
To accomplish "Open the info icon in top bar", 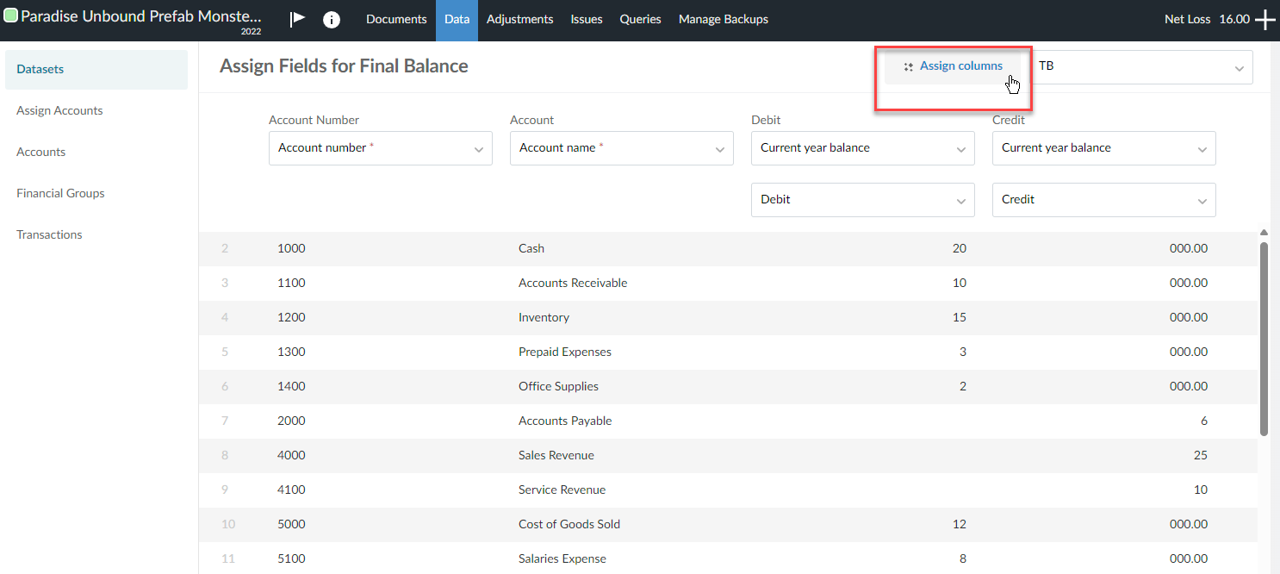I will coord(331,19).
